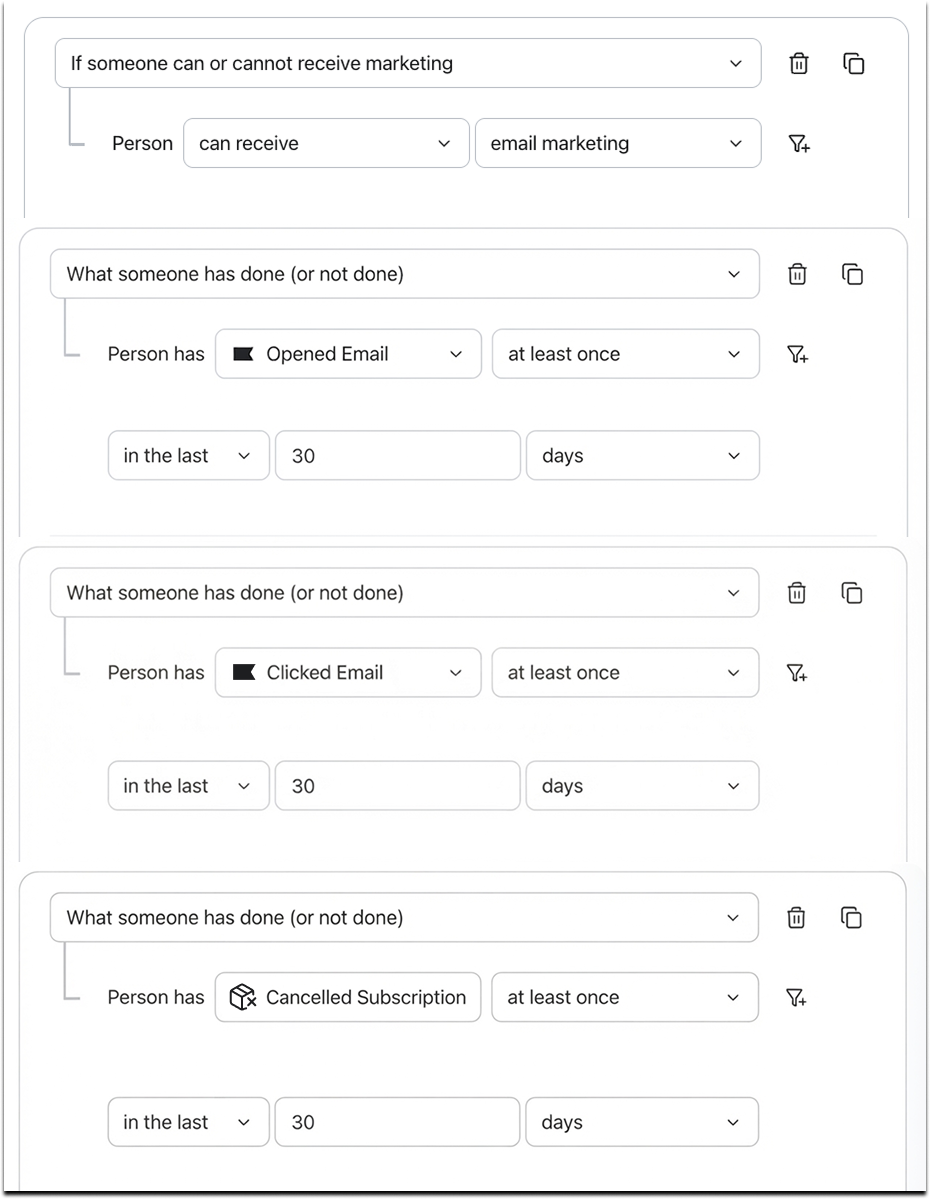This screenshot has width=930, height=1199.
Task: Open 'at least once' dropdown for Clicked Email
Action: click(625, 673)
